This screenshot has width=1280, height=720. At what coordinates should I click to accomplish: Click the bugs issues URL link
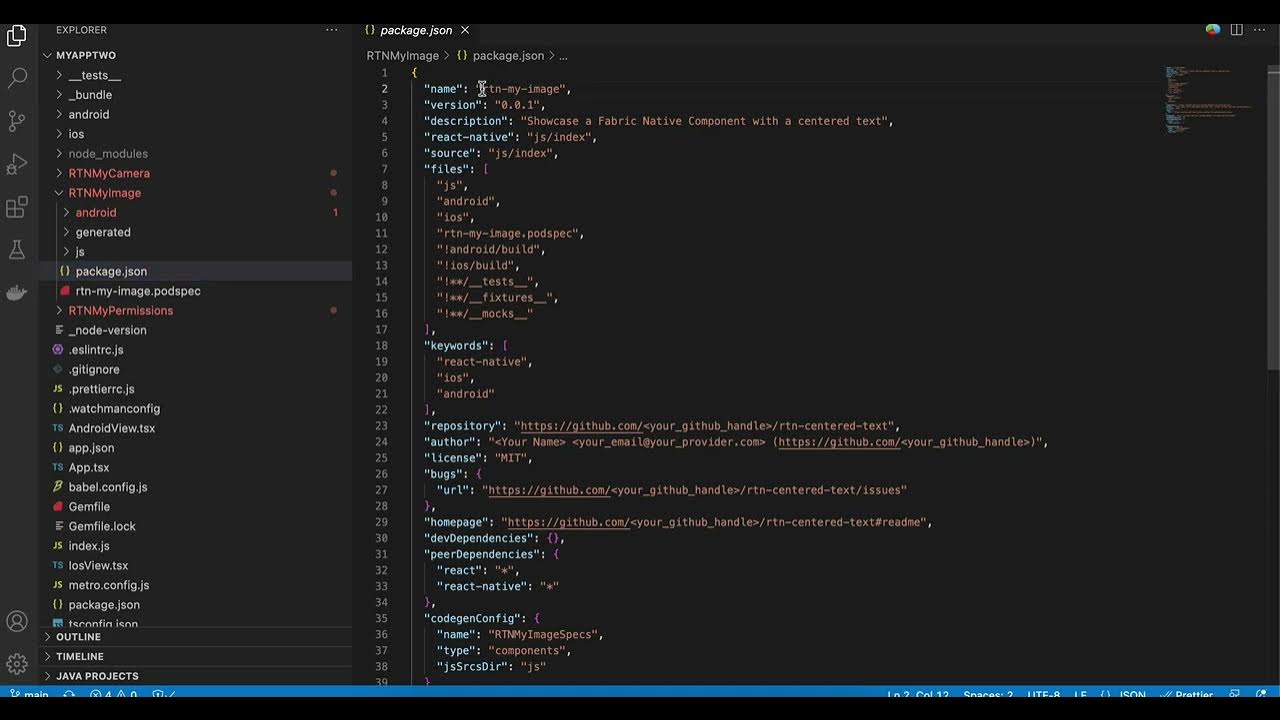point(694,490)
